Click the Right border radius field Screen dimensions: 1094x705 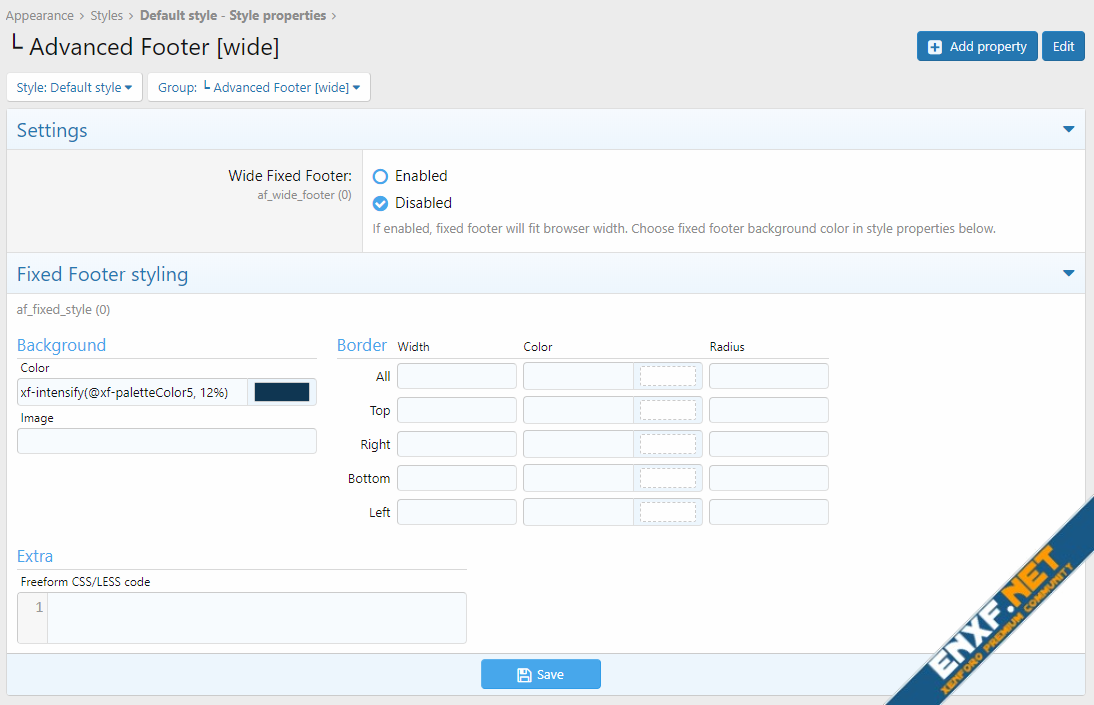coord(769,444)
